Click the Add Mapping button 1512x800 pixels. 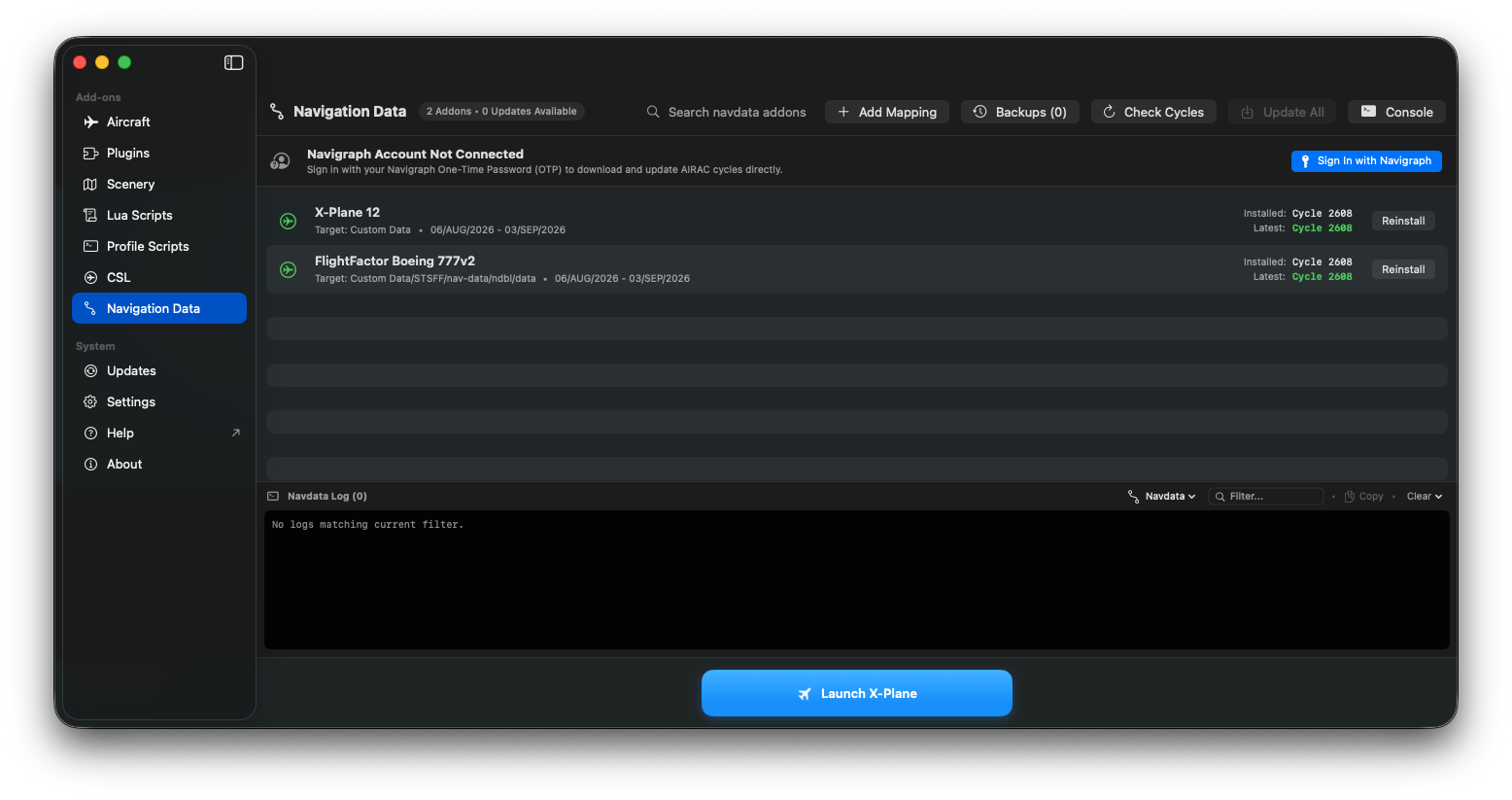click(x=887, y=112)
